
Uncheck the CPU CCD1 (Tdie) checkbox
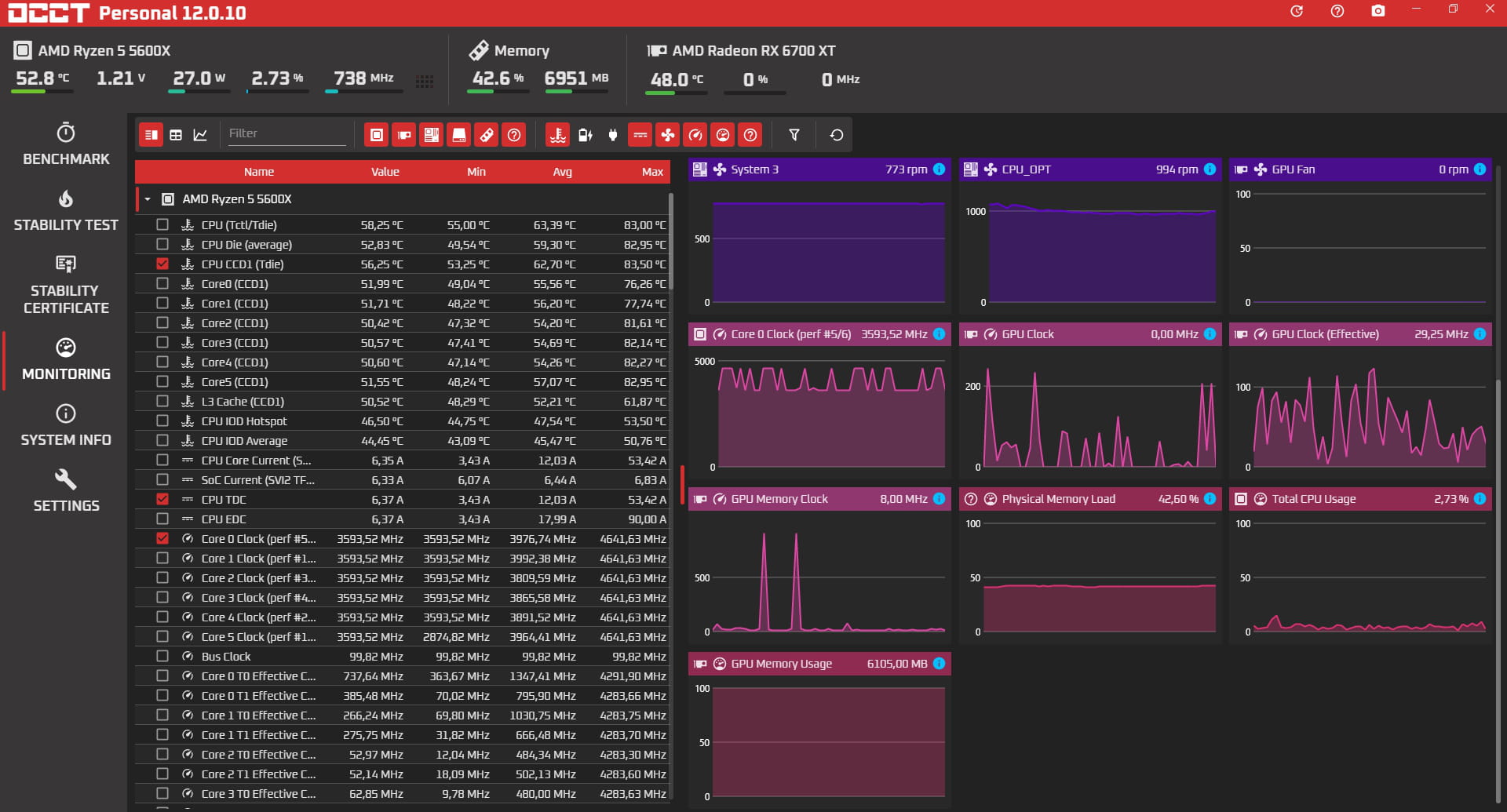click(162, 264)
